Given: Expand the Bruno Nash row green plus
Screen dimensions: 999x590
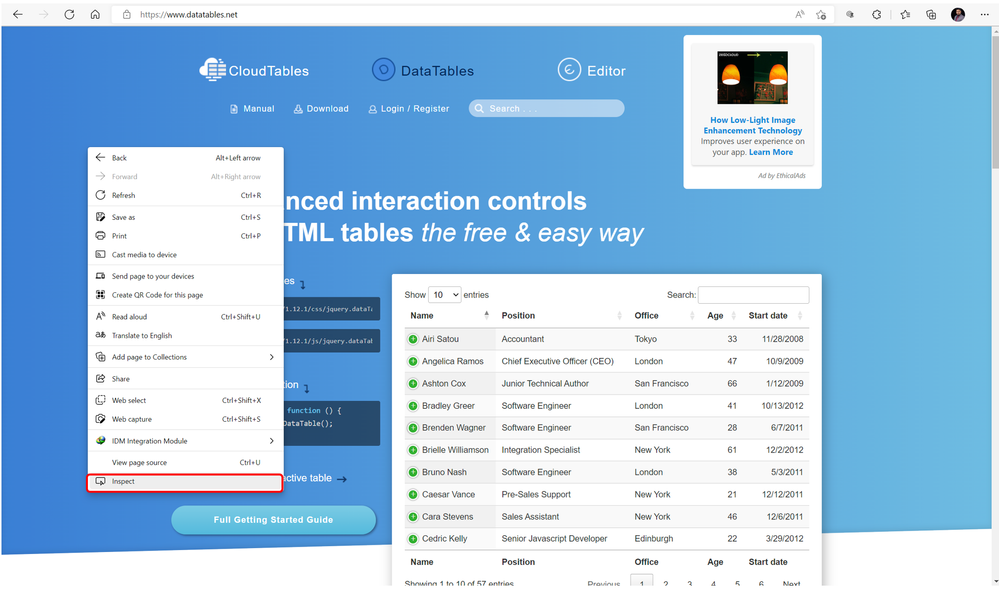Looking at the screenshot, I should 413,472.
